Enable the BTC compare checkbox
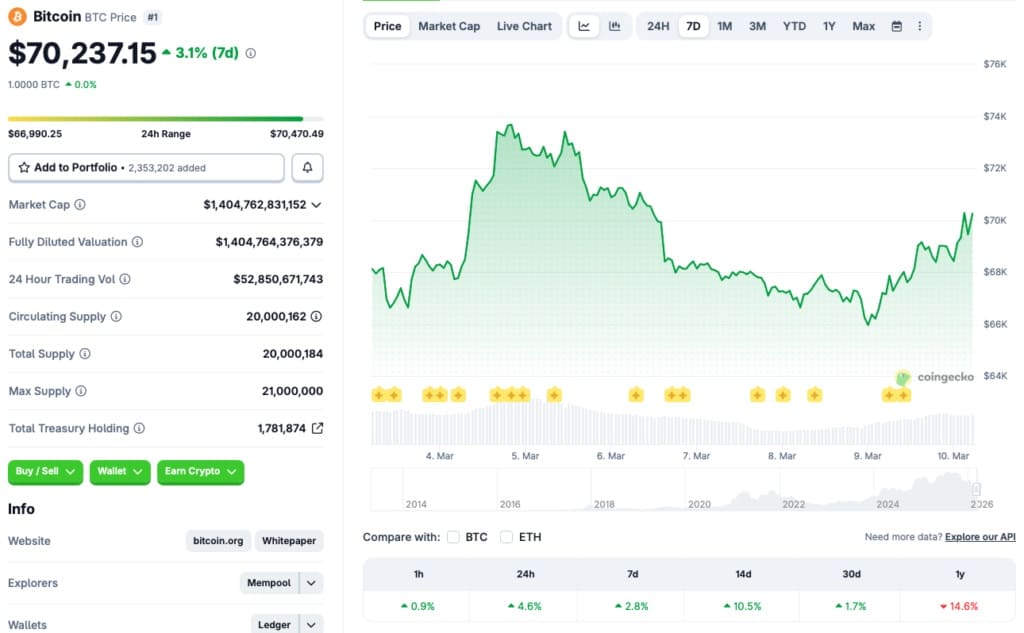The height and width of the screenshot is (633, 1024). coord(453,537)
